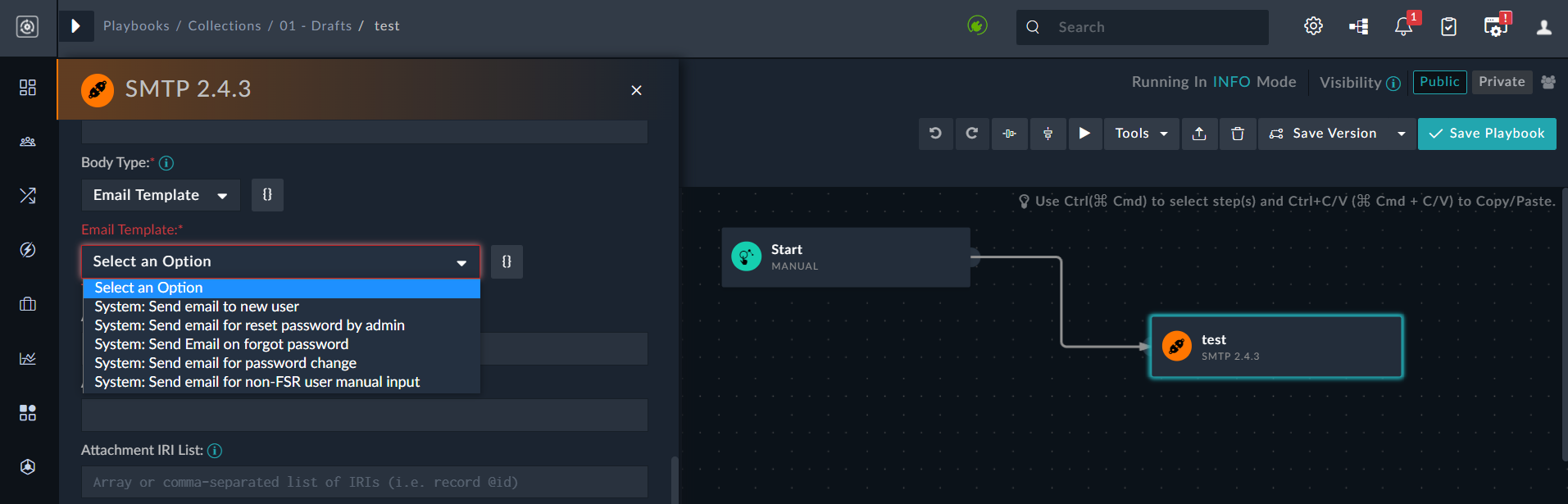Click the Attachment IRI List input field
1568x504 pixels.
click(364, 482)
